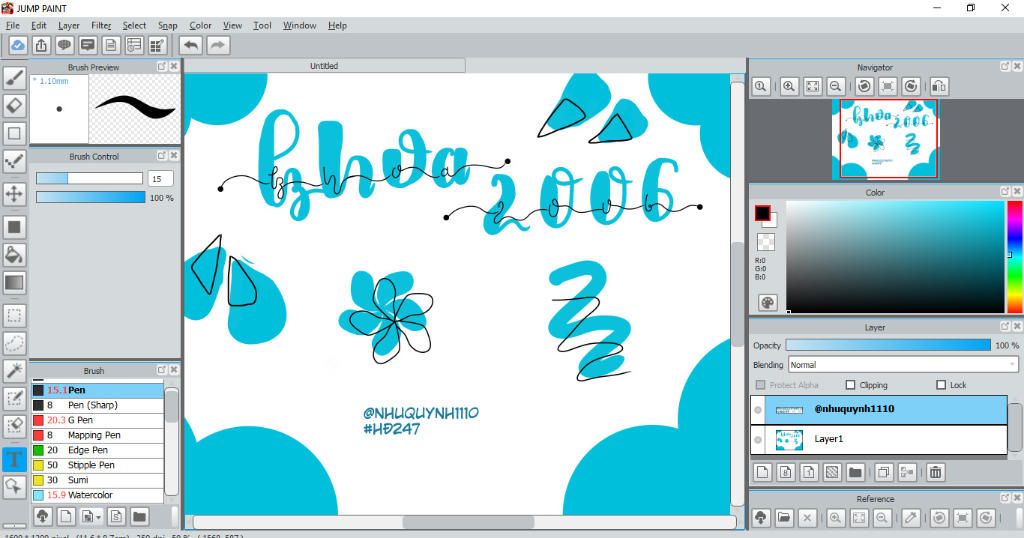Adjust the brush size slider

pos(89,178)
